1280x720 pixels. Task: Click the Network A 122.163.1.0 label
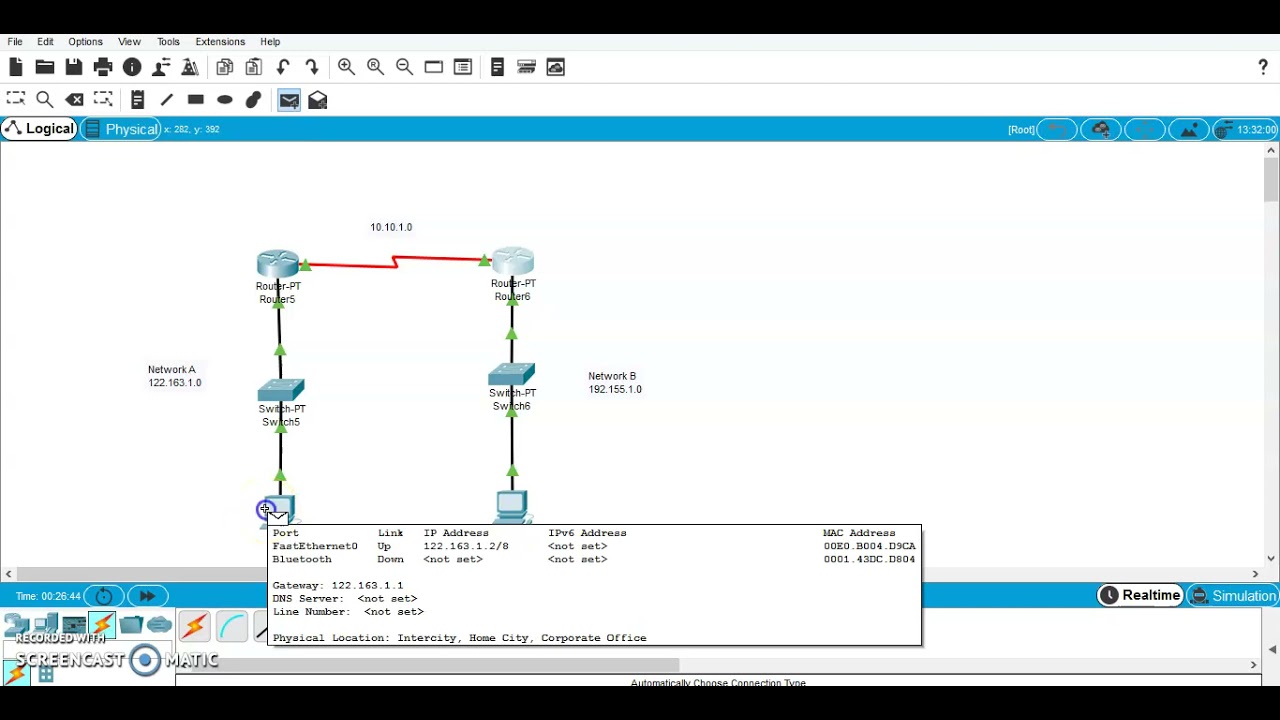(174, 376)
